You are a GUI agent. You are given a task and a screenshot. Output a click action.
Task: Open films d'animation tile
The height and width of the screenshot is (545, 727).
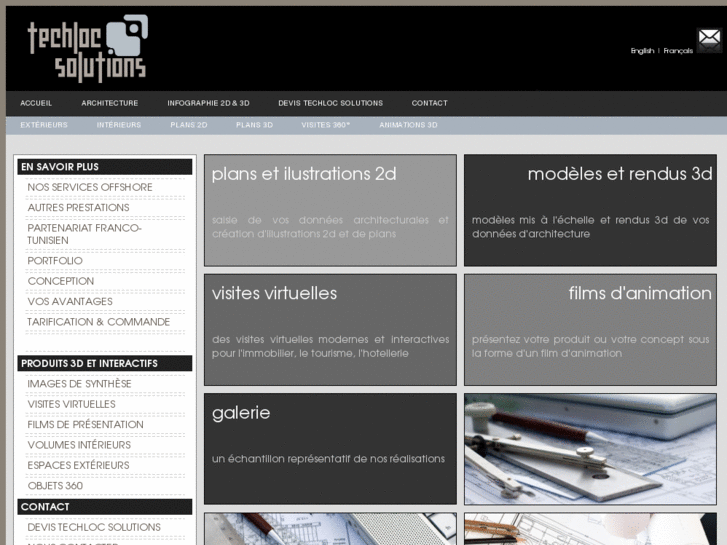[x=590, y=330]
